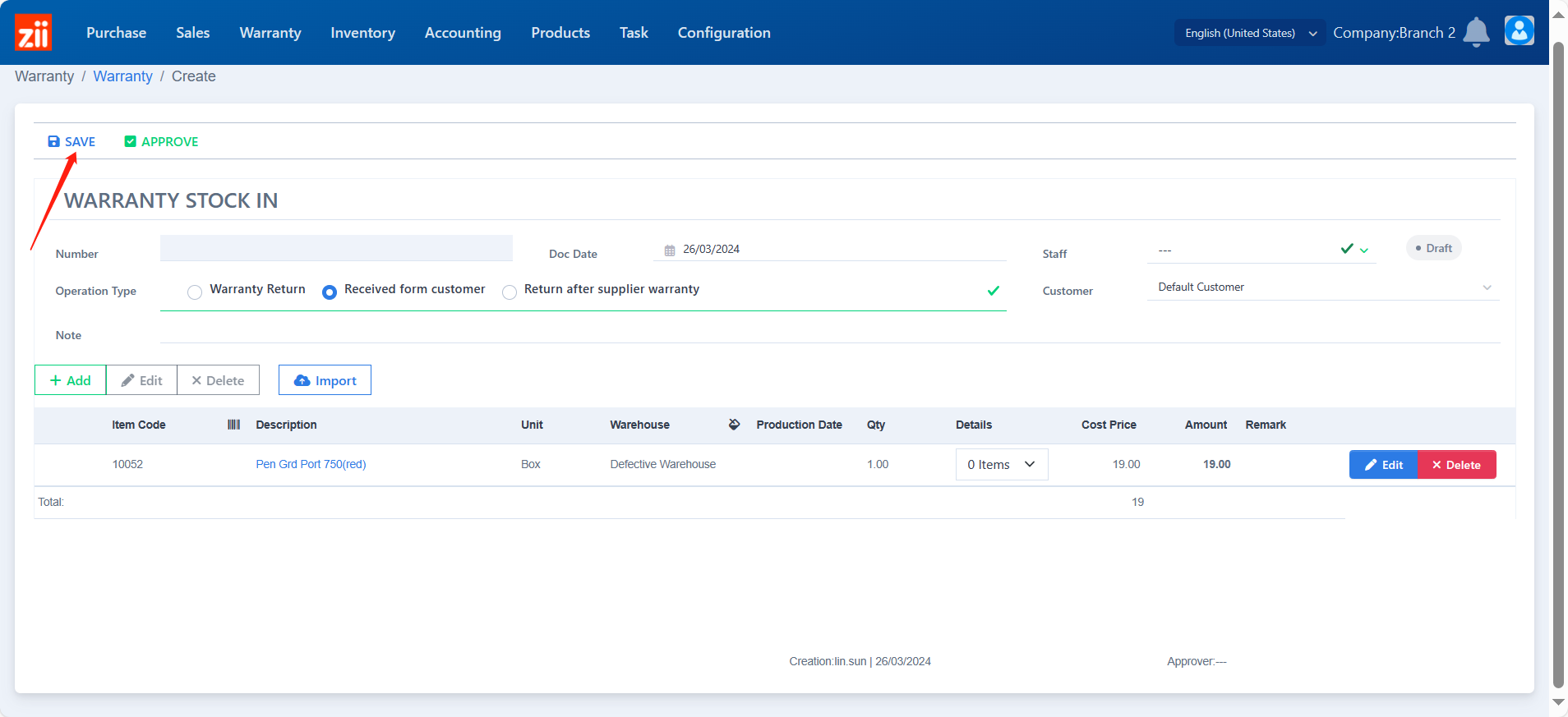Click the calendar icon beside Doc Date
Viewport: 1568px width, 717px height.
pyautogui.click(x=670, y=250)
